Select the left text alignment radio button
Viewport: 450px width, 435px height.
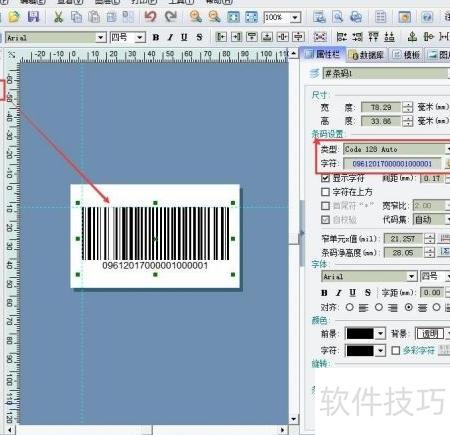[350, 307]
